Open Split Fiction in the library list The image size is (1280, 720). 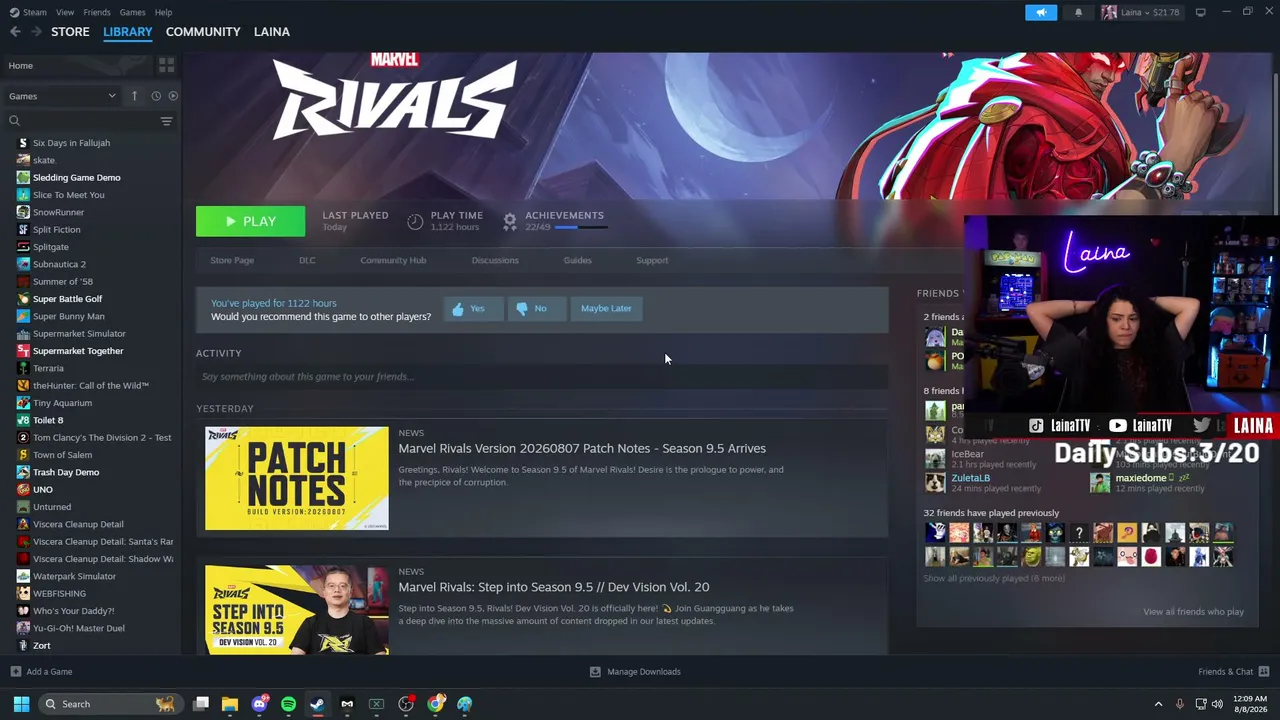click(56, 230)
